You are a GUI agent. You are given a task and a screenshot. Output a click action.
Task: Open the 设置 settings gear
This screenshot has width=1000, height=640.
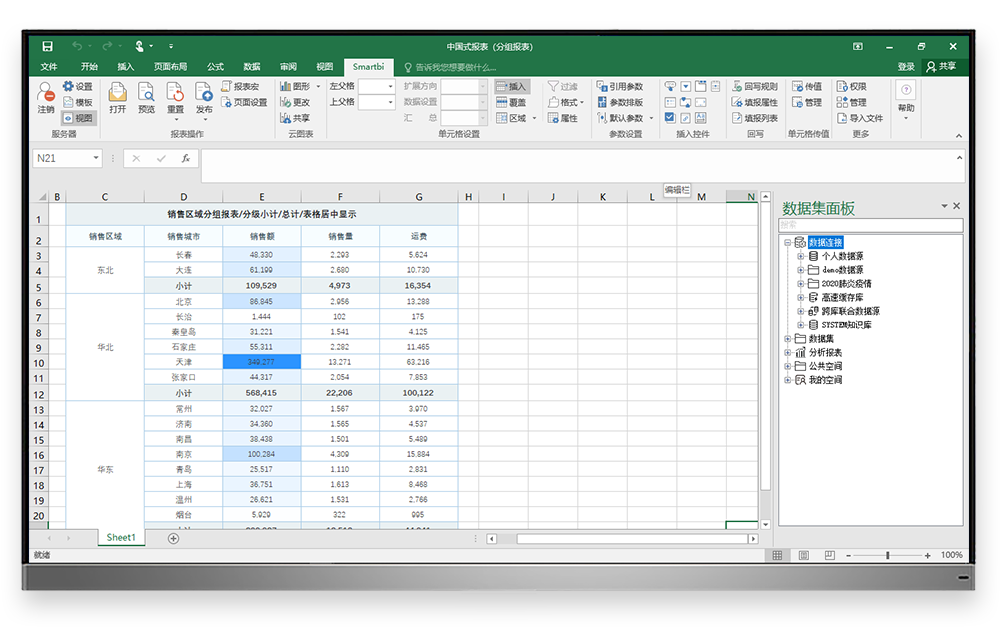pos(77,87)
